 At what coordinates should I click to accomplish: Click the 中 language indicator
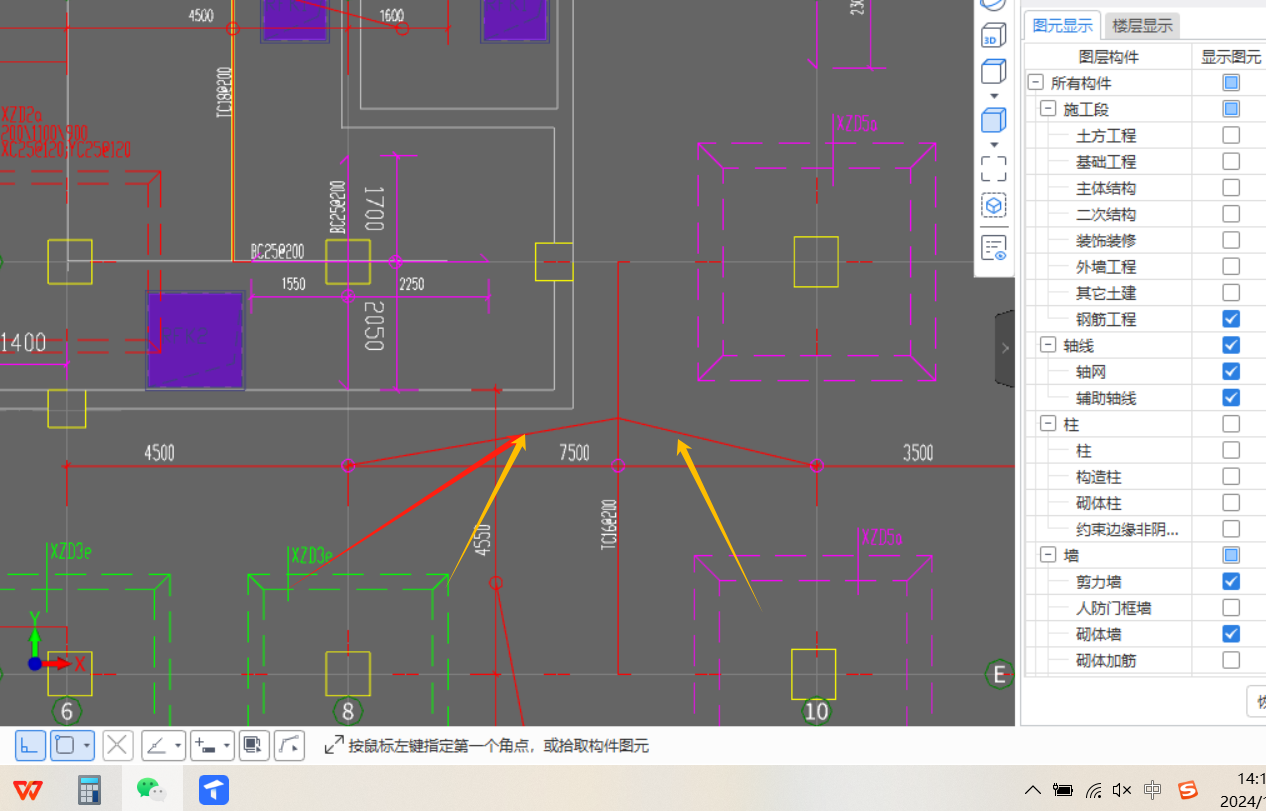coord(1153,790)
